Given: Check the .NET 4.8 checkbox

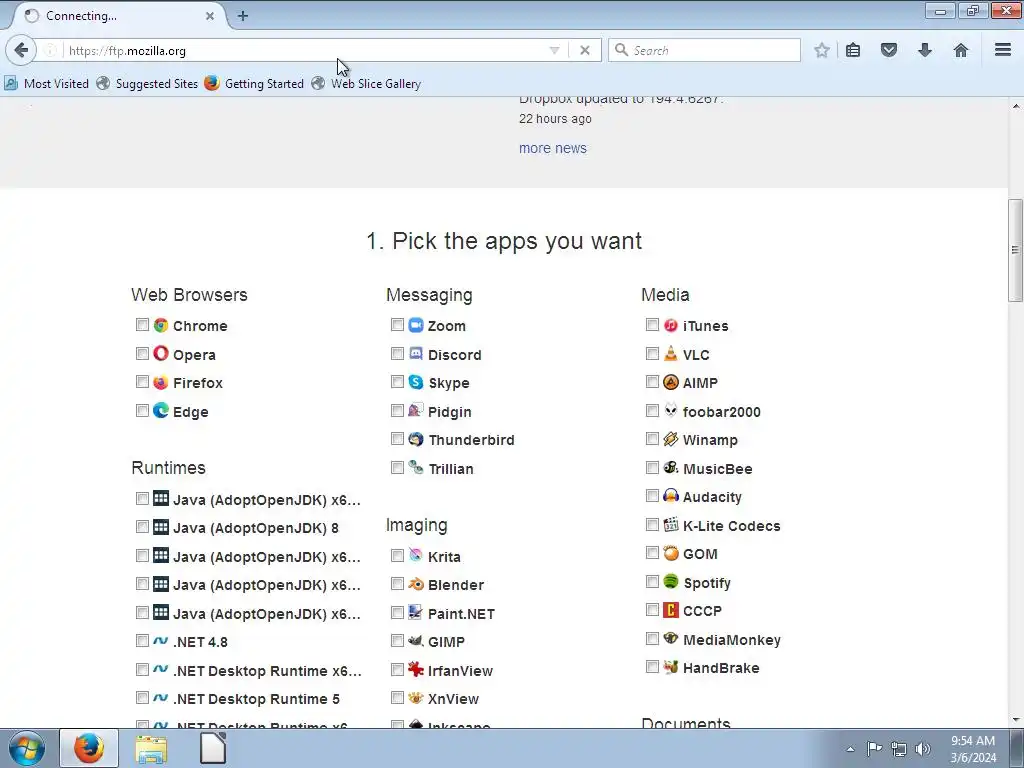Looking at the screenshot, I should (x=142, y=641).
